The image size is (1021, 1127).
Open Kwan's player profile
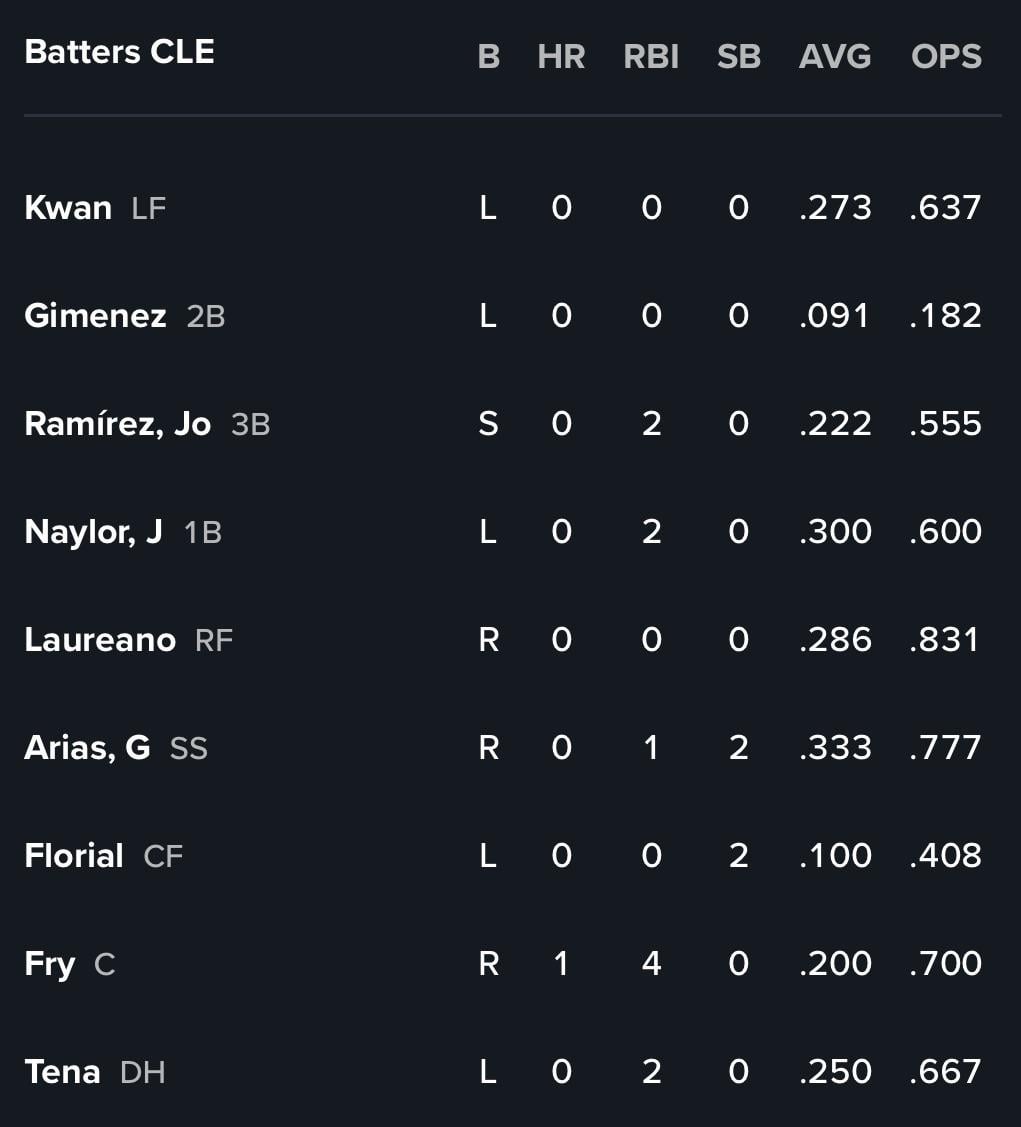68,208
